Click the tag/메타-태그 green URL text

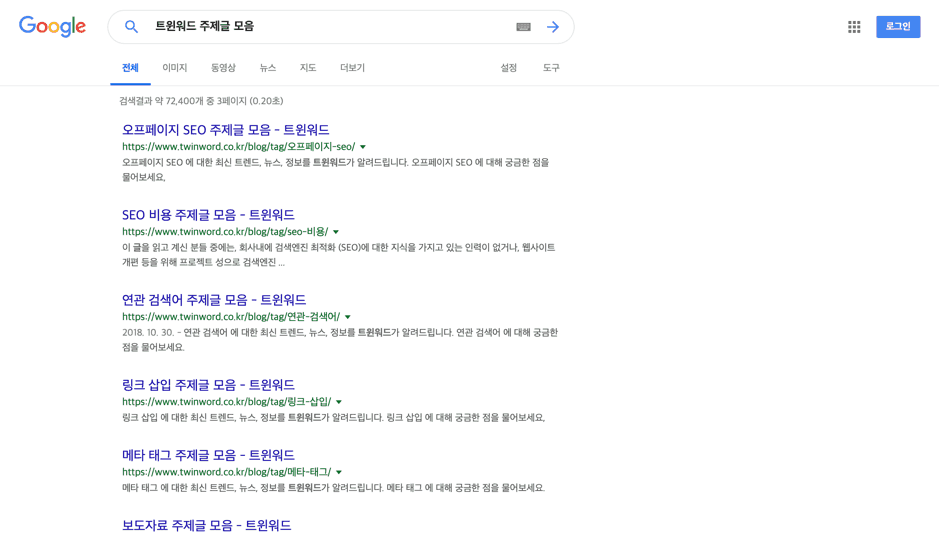pos(227,472)
